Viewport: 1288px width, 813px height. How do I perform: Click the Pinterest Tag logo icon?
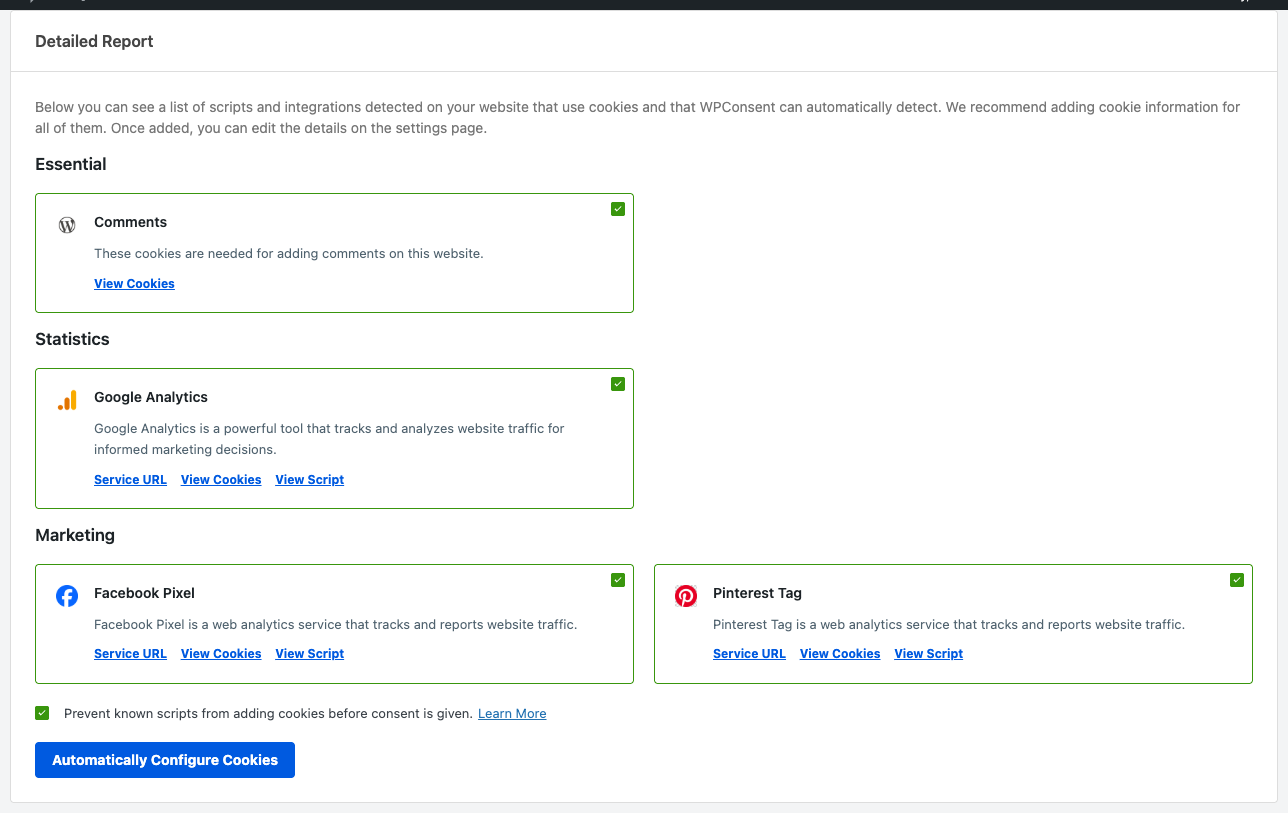pyautogui.click(x=686, y=595)
